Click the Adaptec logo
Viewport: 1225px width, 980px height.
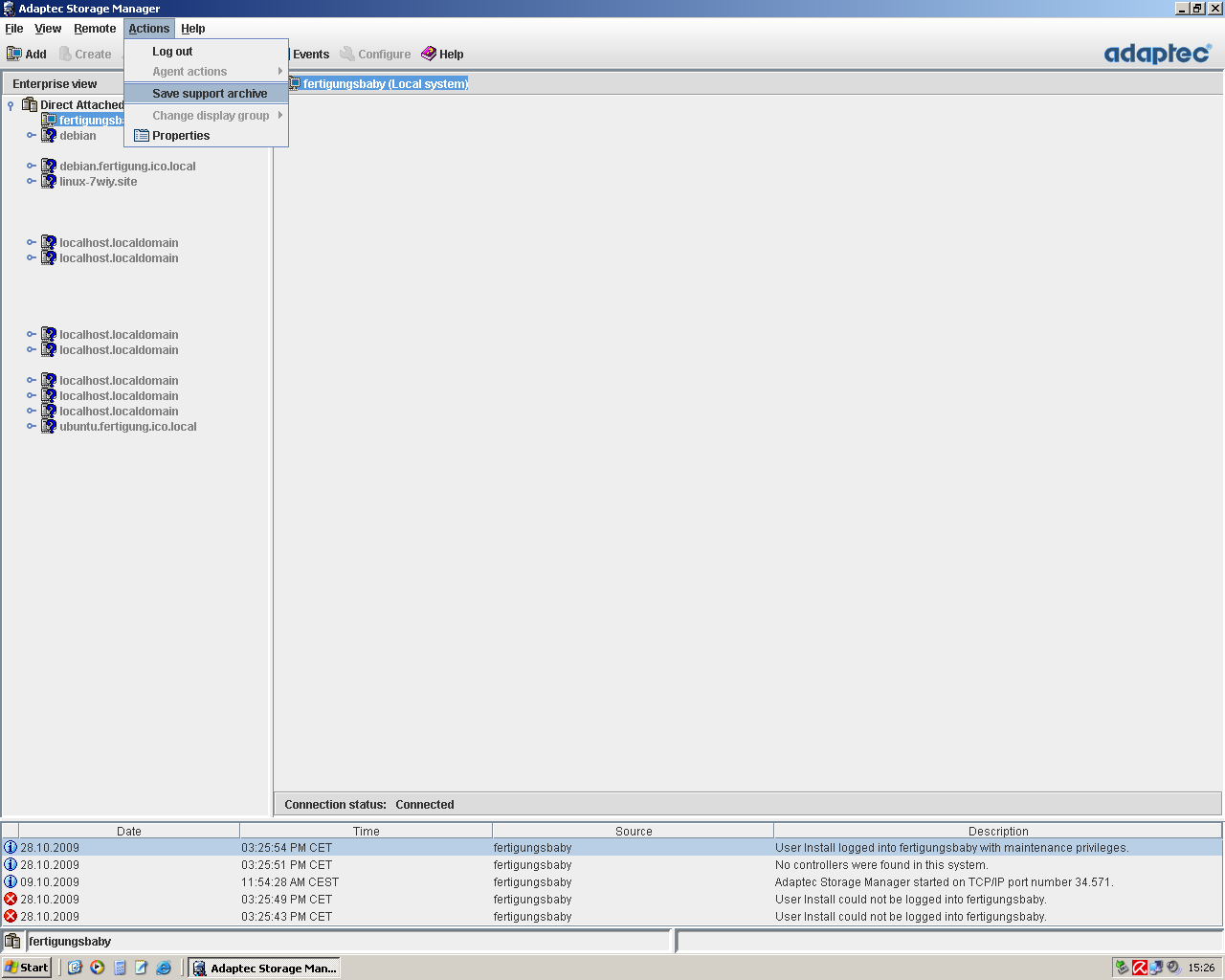1158,53
